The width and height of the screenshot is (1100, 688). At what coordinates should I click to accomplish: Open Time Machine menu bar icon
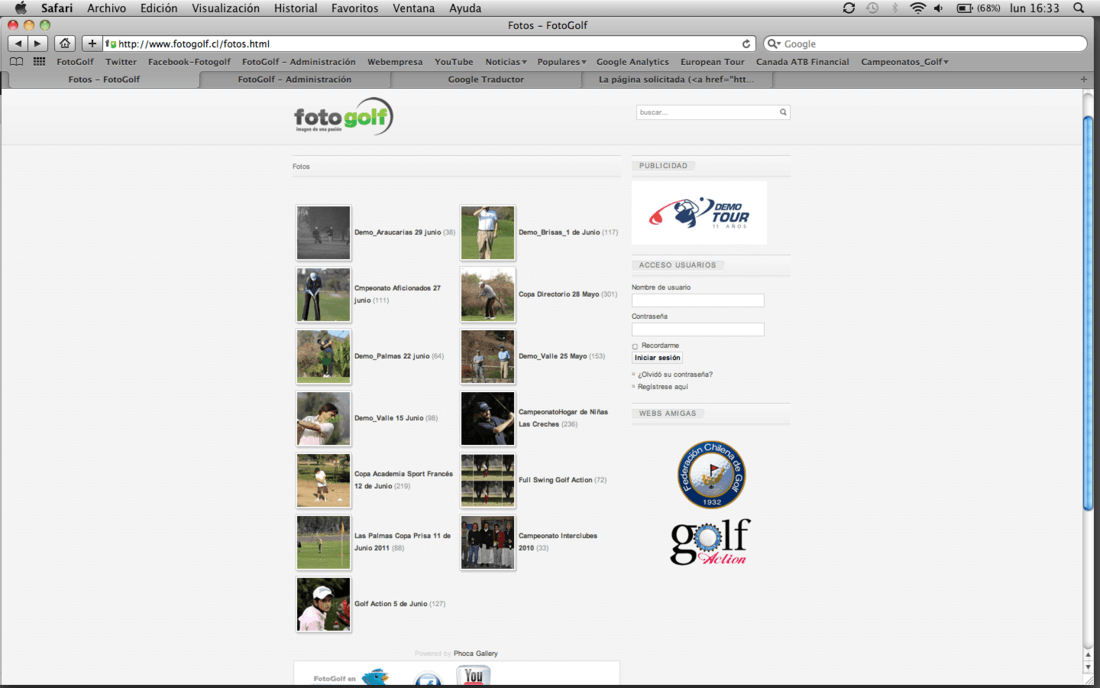[872, 8]
